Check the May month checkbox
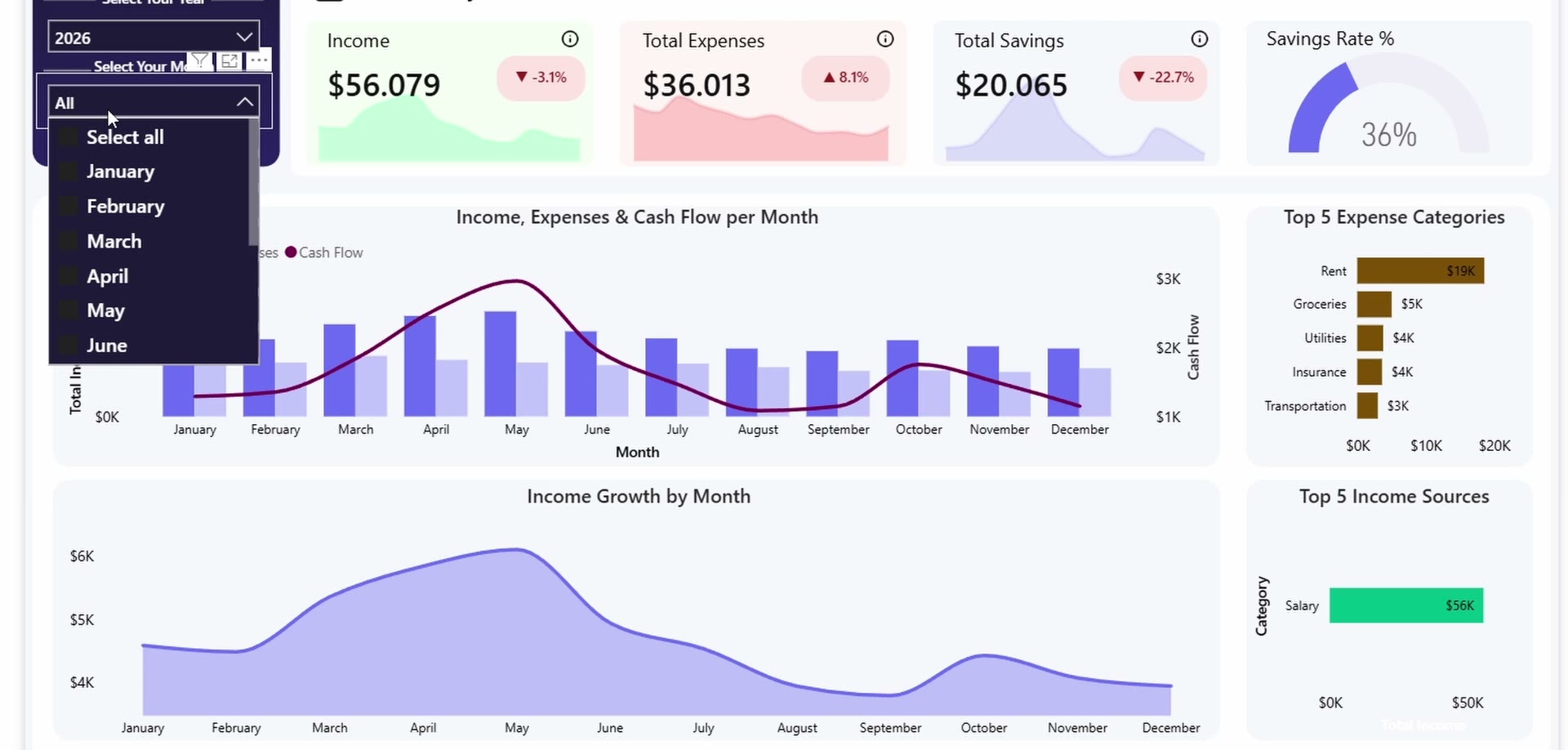 point(69,310)
